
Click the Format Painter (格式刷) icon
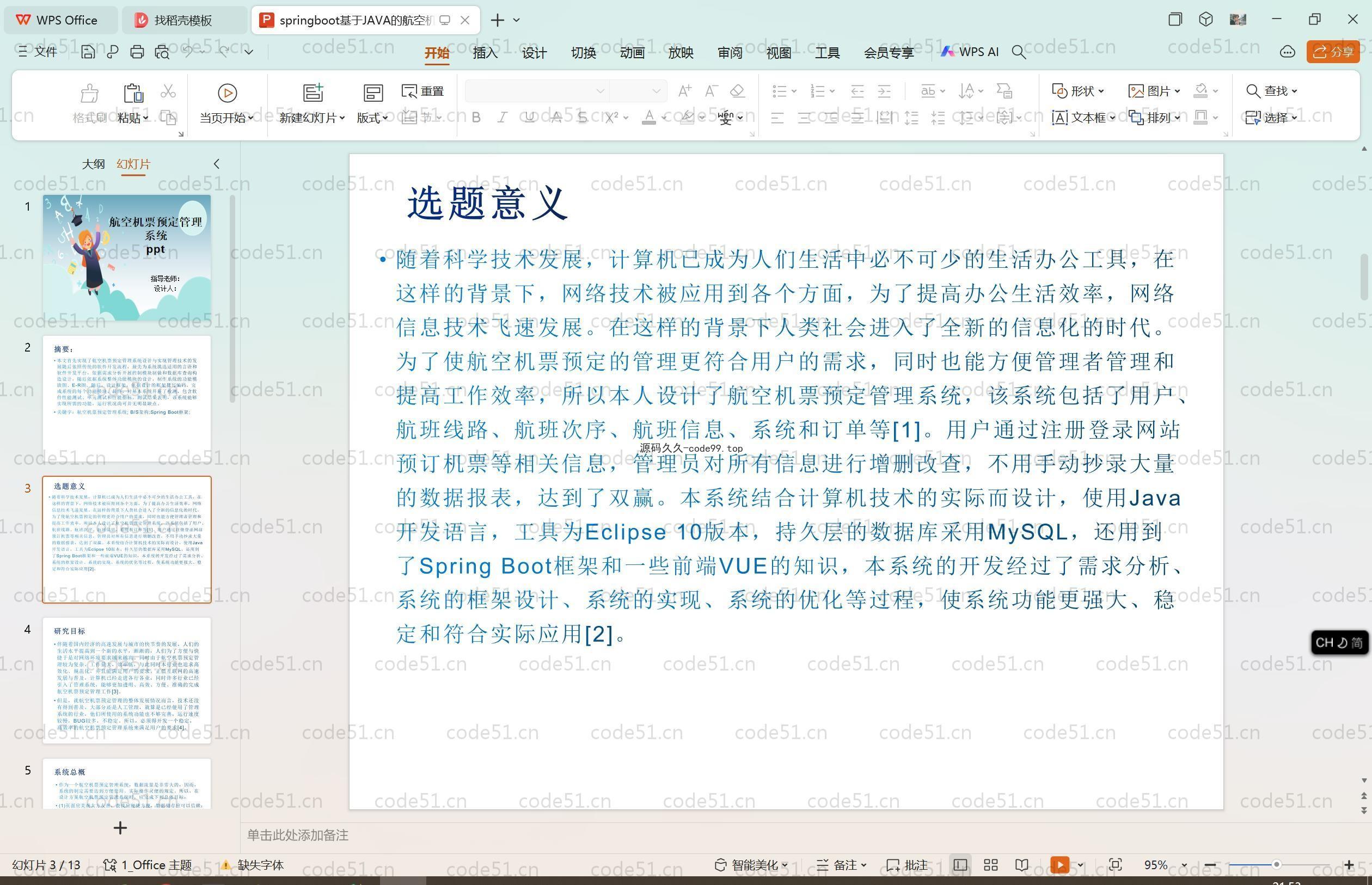[89, 93]
